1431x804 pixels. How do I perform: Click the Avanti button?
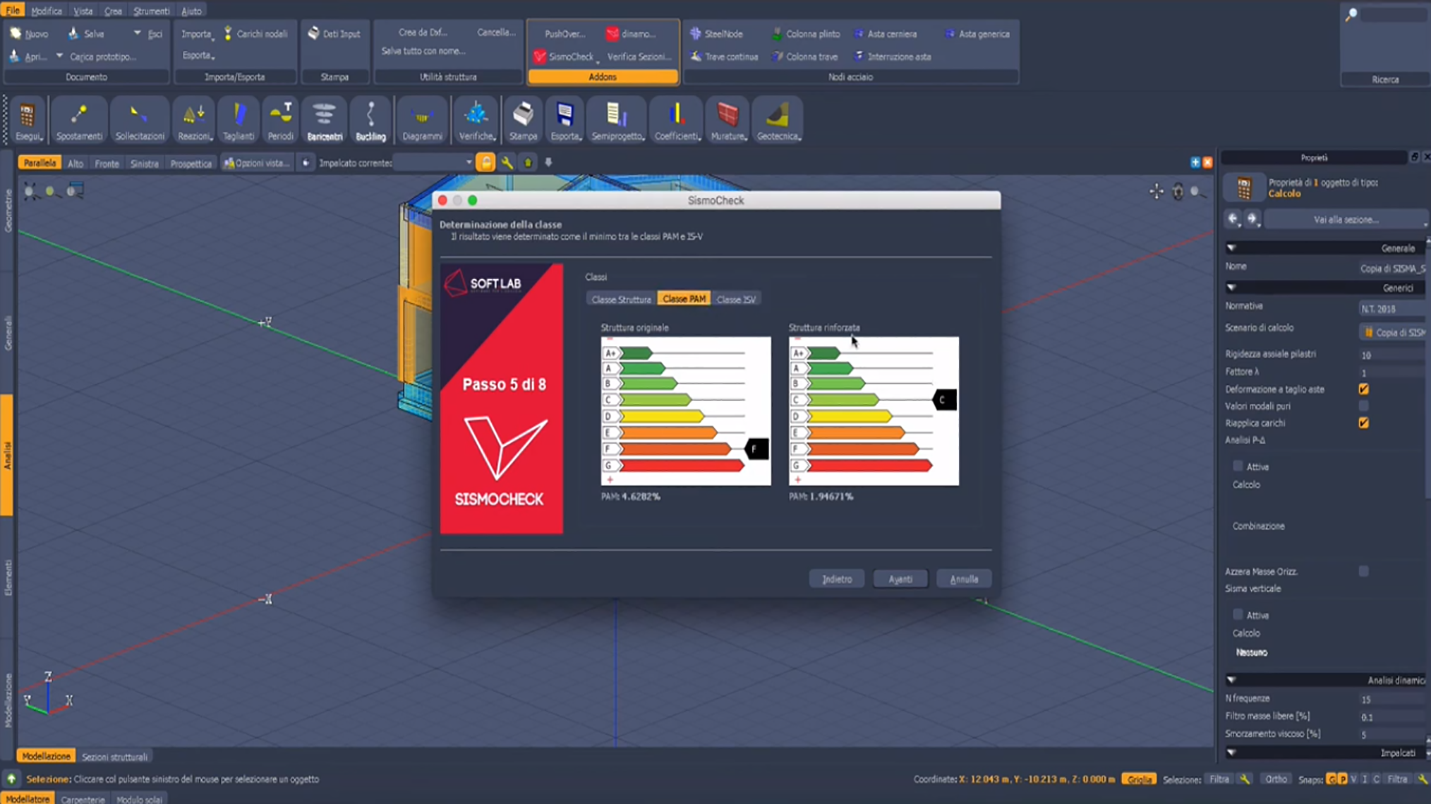coord(900,579)
